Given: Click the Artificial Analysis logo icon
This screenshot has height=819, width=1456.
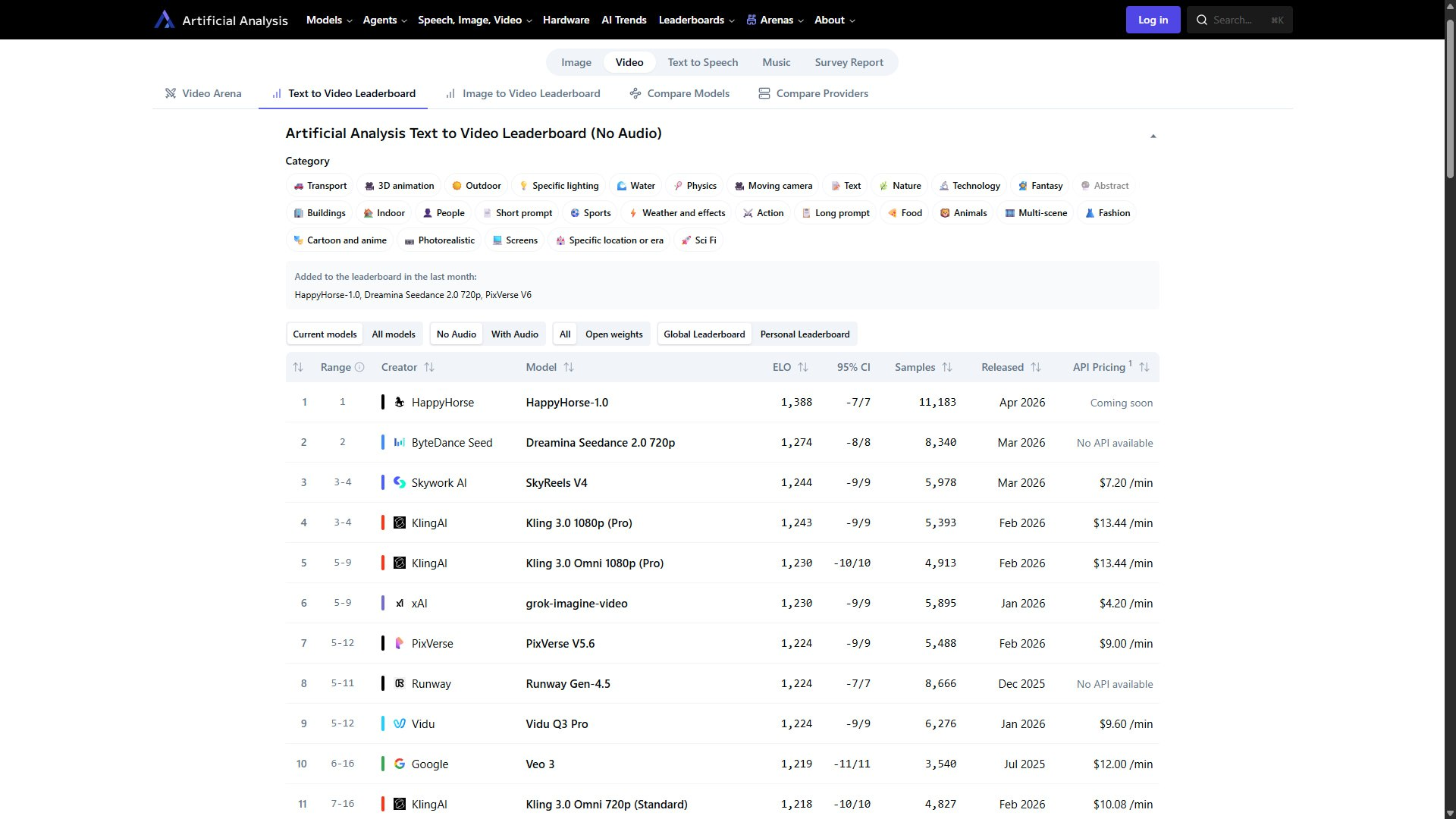Looking at the screenshot, I should point(164,20).
